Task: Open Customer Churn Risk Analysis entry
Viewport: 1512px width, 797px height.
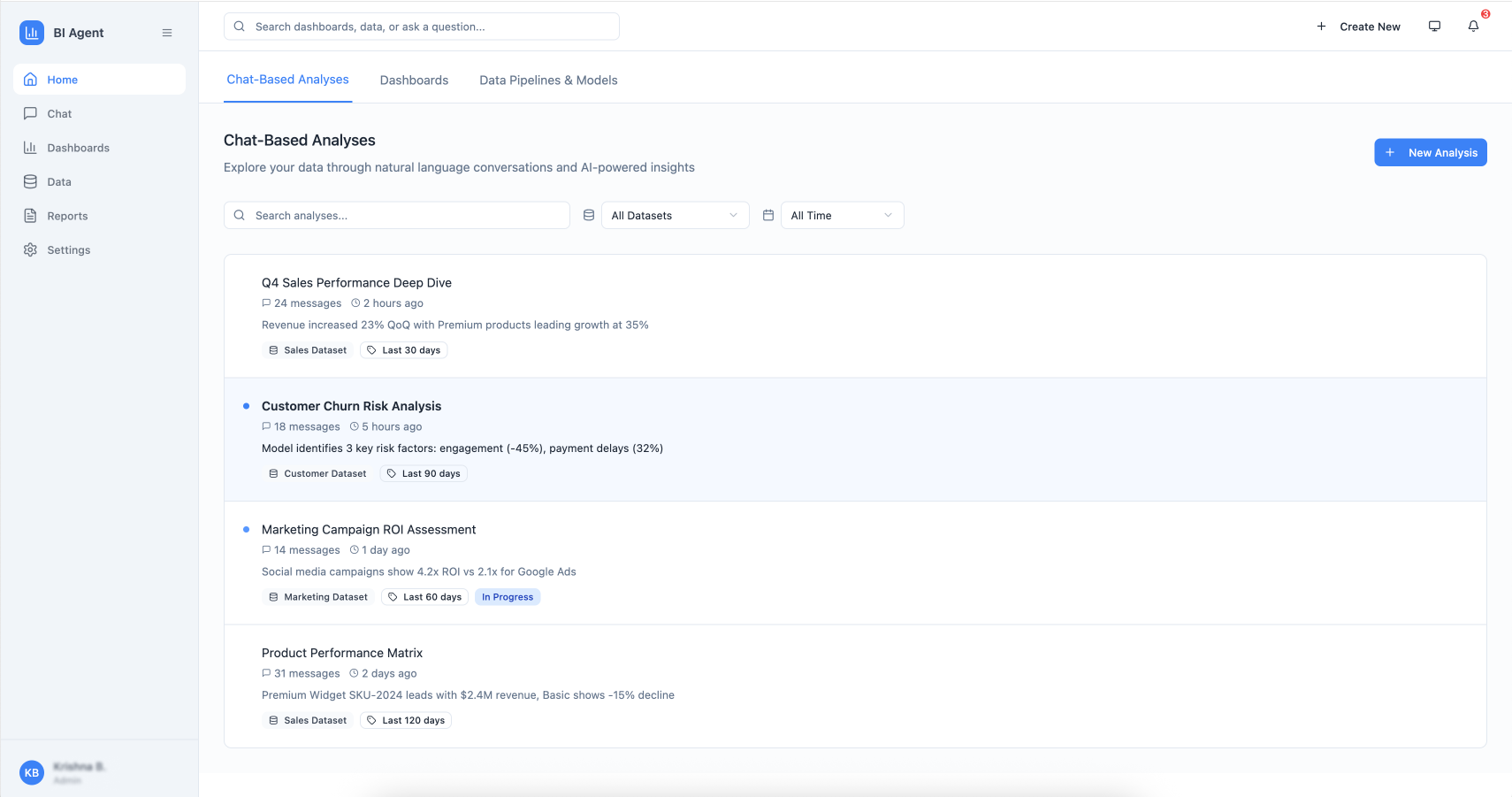Action: (351, 406)
